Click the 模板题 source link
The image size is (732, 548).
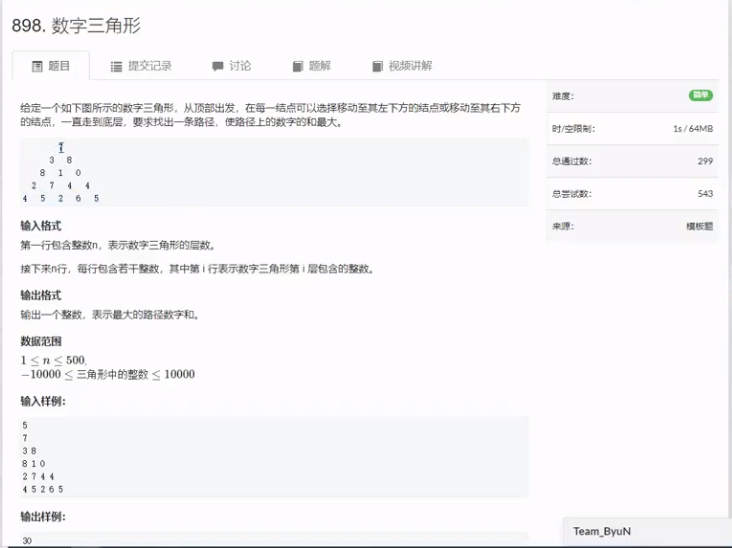point(699,226)
